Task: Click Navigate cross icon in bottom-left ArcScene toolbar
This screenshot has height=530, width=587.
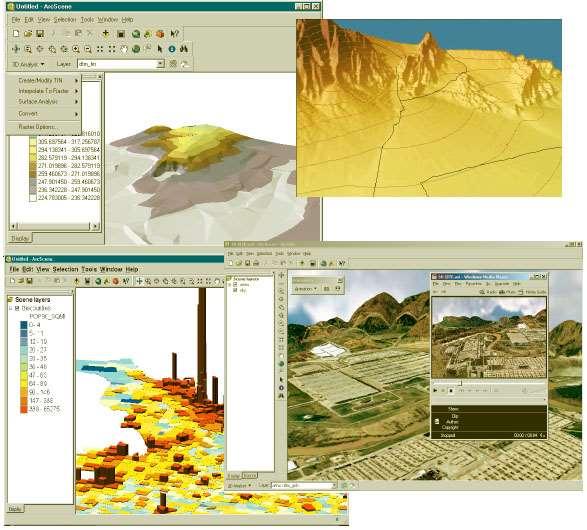Action: [139, 281]
